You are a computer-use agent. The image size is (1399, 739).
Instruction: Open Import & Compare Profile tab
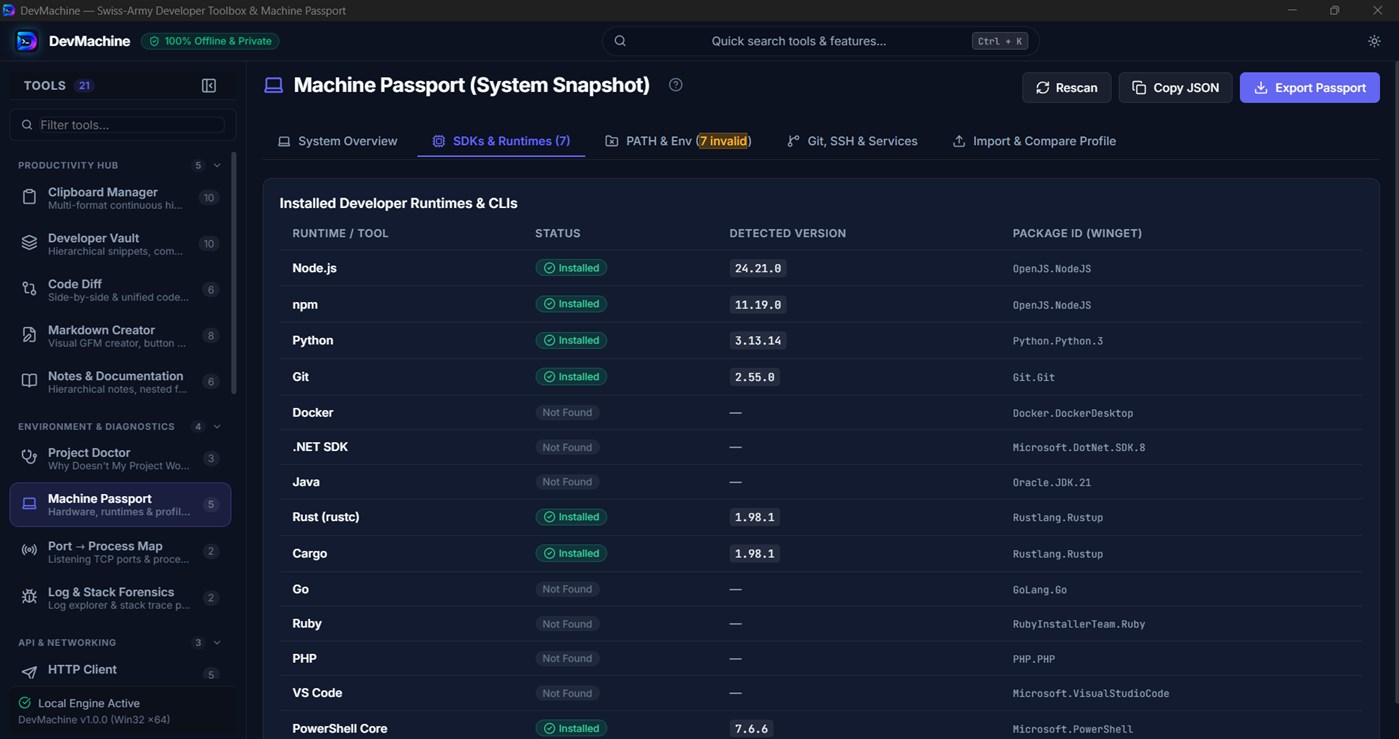click(x=1034, y=141)
